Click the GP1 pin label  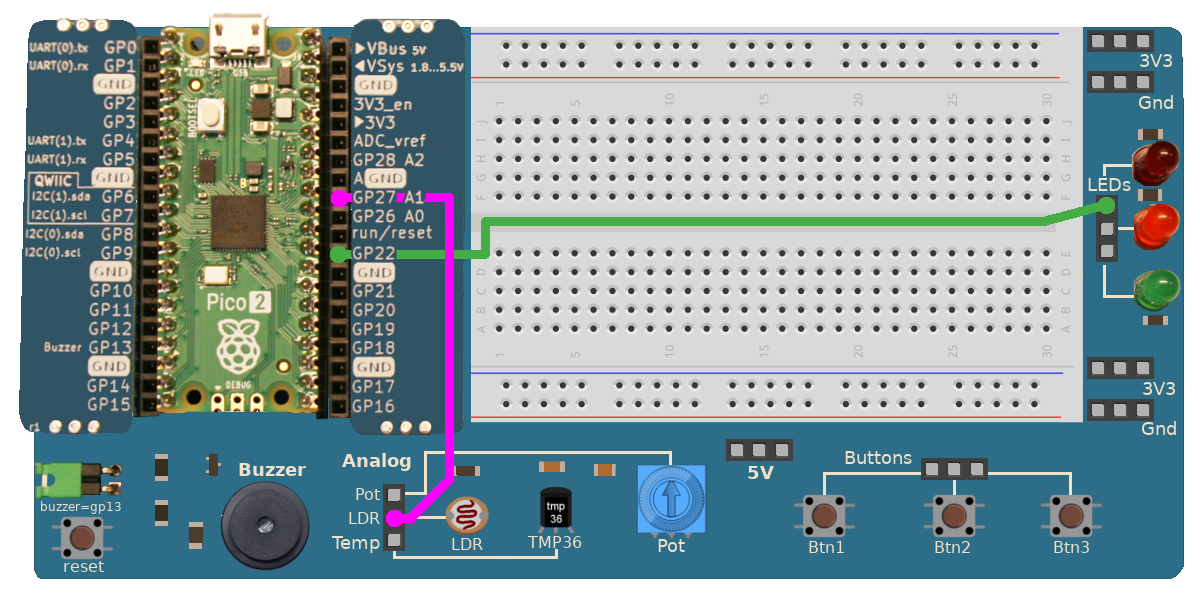119,66
